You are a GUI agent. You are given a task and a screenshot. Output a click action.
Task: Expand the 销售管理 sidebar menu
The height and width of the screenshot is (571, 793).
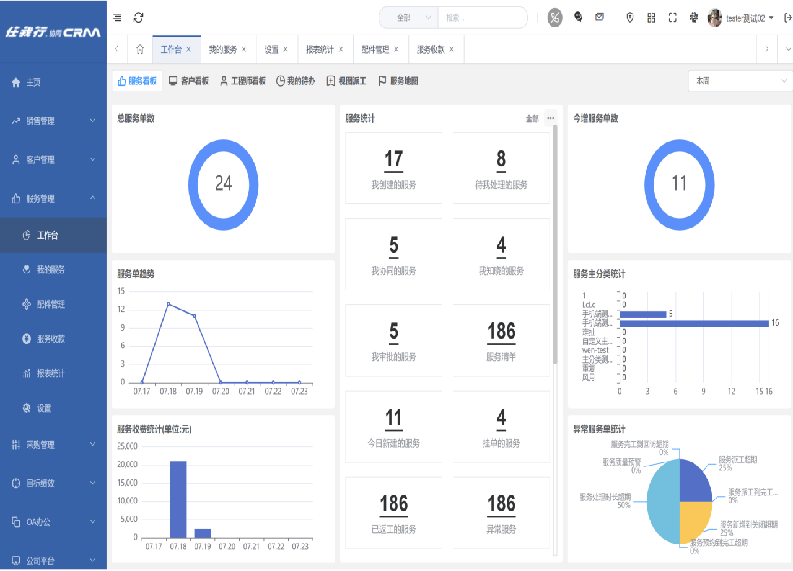(53, 121)
